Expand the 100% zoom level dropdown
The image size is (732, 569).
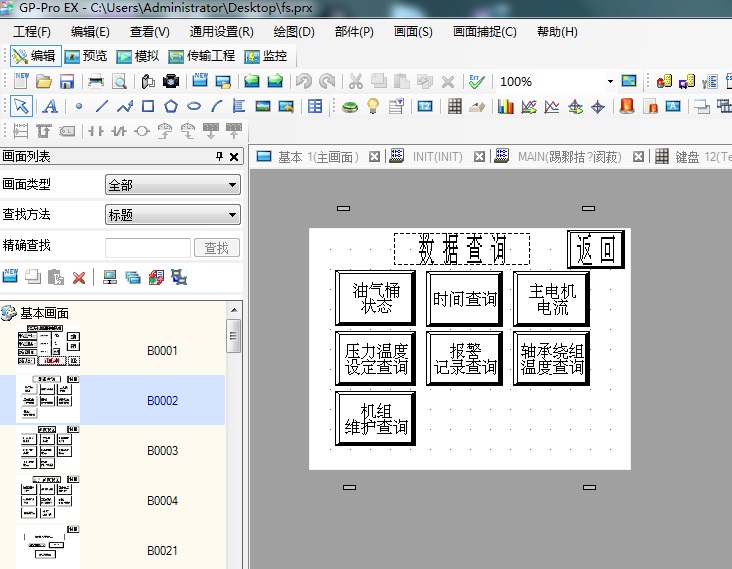click(x=609, y=81)
